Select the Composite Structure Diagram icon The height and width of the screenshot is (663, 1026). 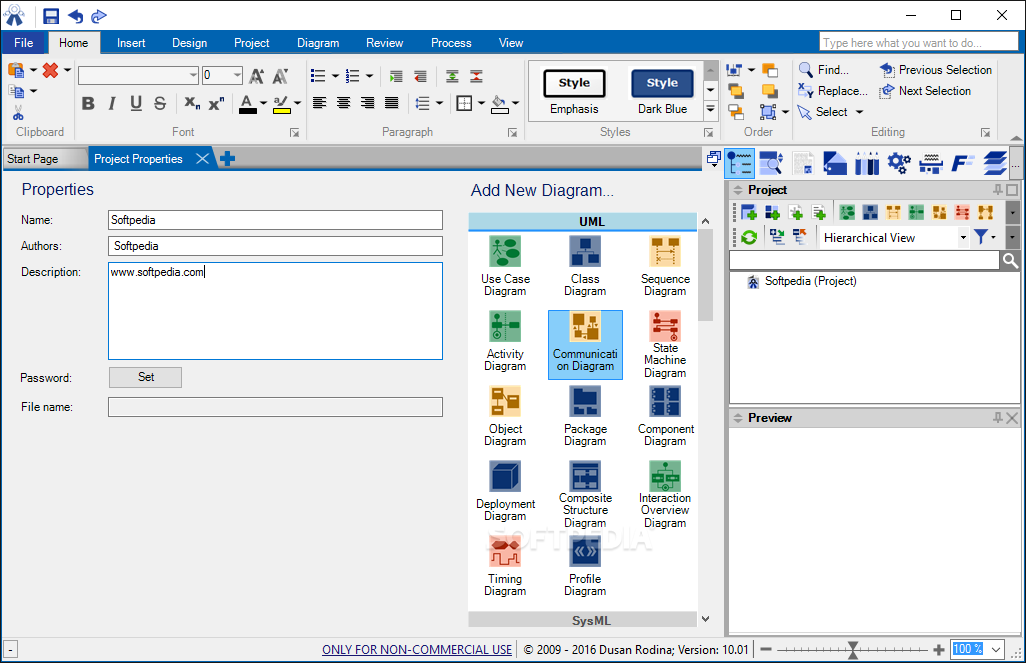tap(585, 476)
